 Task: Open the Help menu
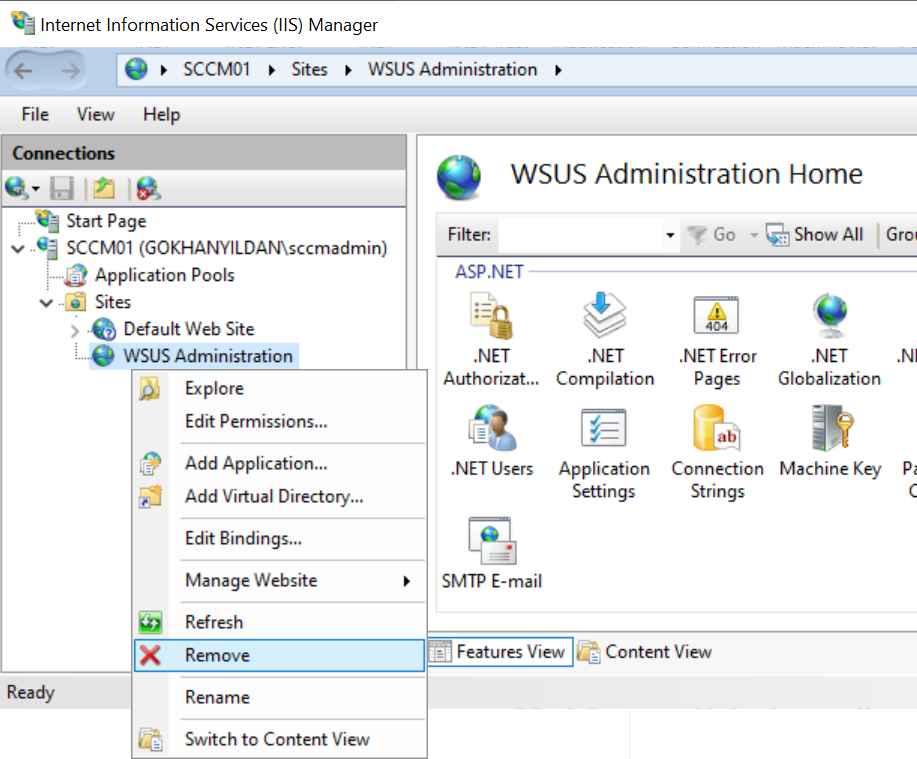(162, 115)
